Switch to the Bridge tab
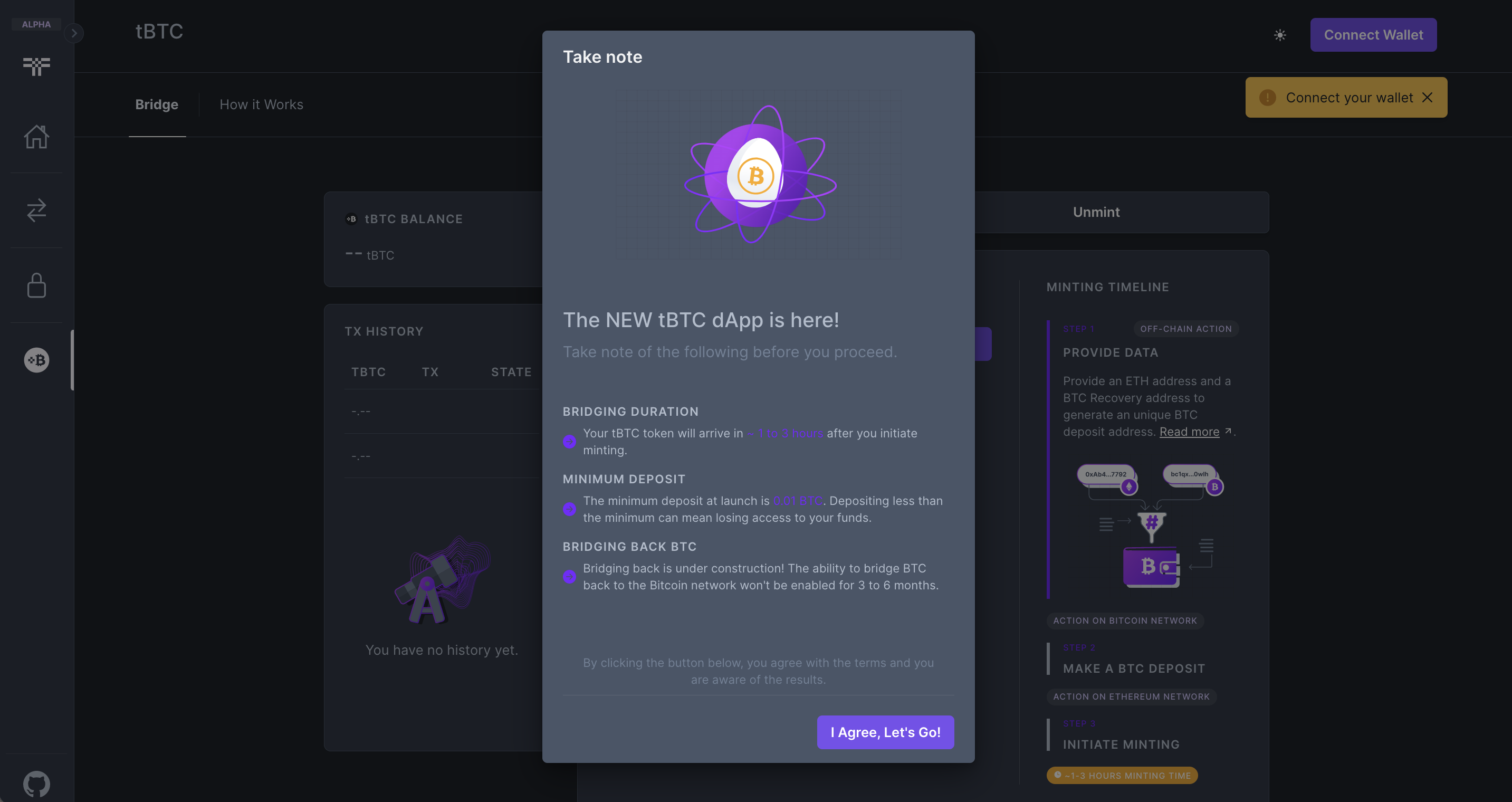 [157, 104]
